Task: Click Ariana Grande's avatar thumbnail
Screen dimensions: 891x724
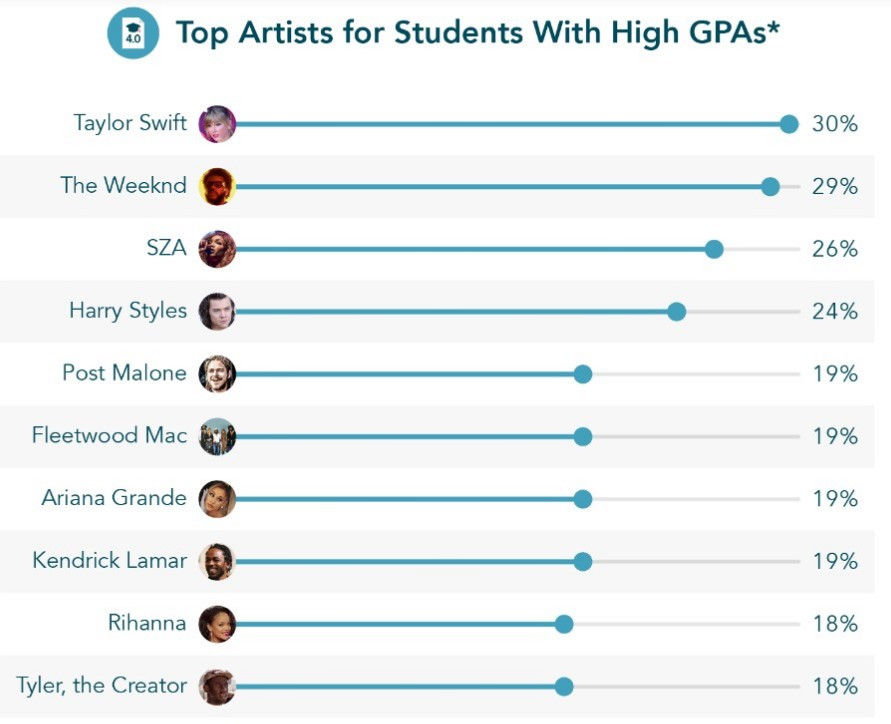Action: click(x=217, y=499)
